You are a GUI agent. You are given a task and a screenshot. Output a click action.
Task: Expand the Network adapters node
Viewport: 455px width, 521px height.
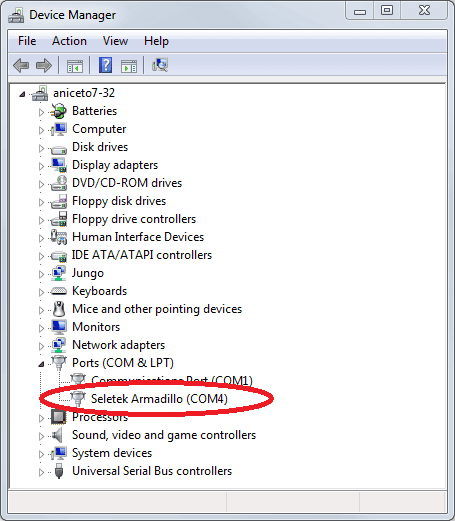click(41, 346)
